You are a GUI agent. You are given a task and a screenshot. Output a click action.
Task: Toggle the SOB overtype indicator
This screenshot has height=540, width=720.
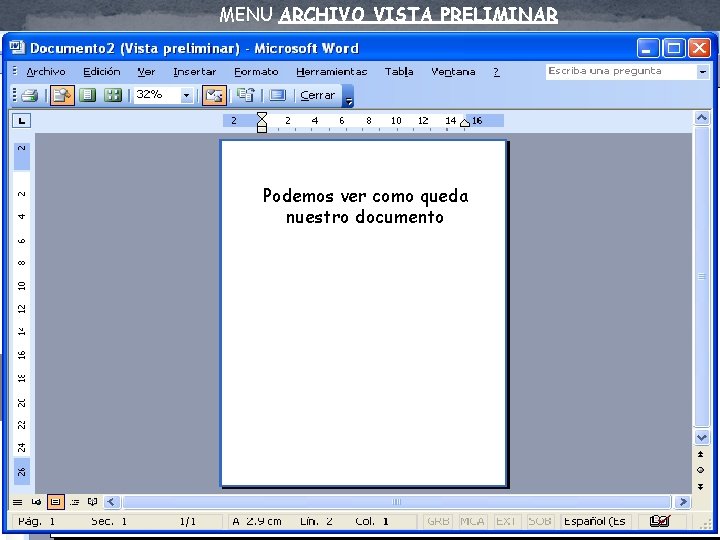pos(539,522)
